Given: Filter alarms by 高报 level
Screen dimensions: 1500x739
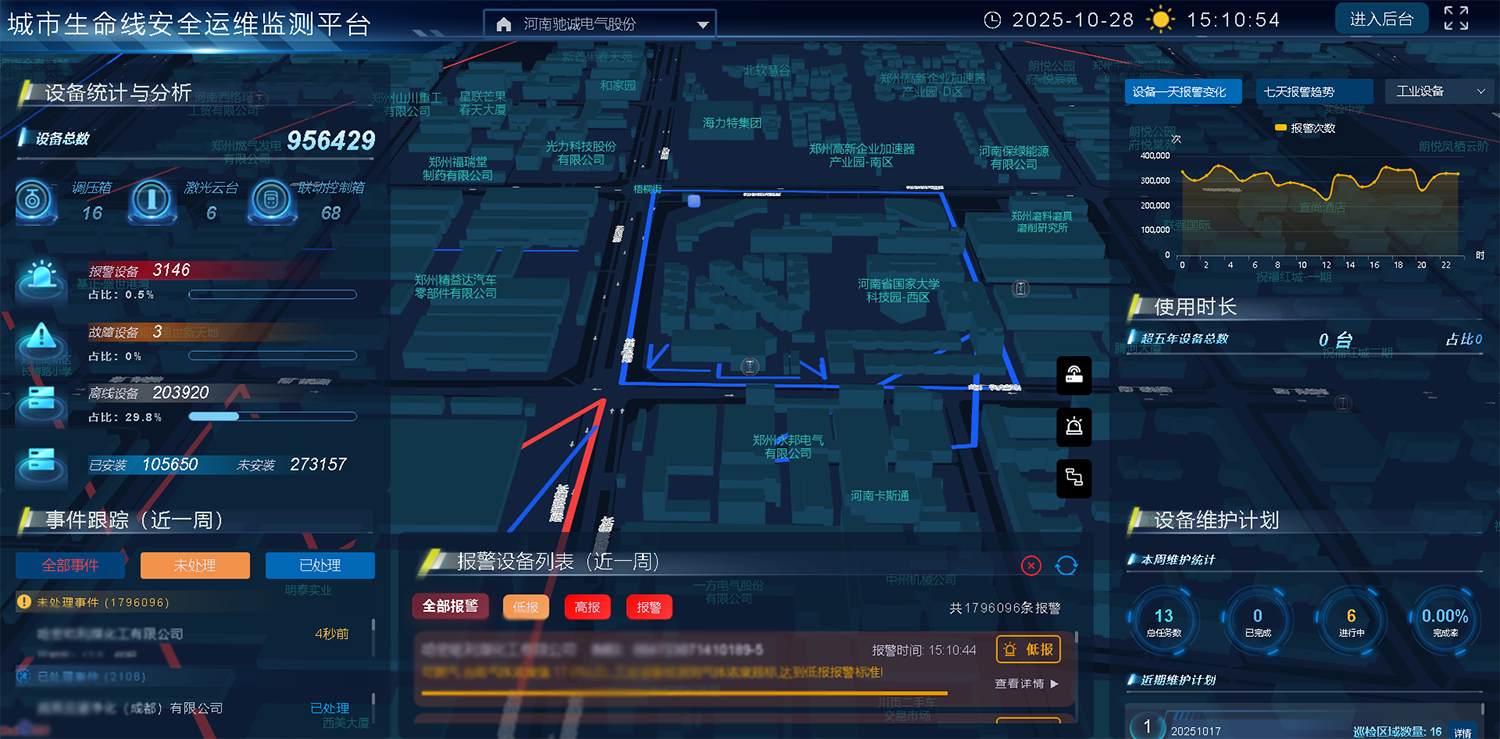Looking at the screenshot, I should click(588, 607).
